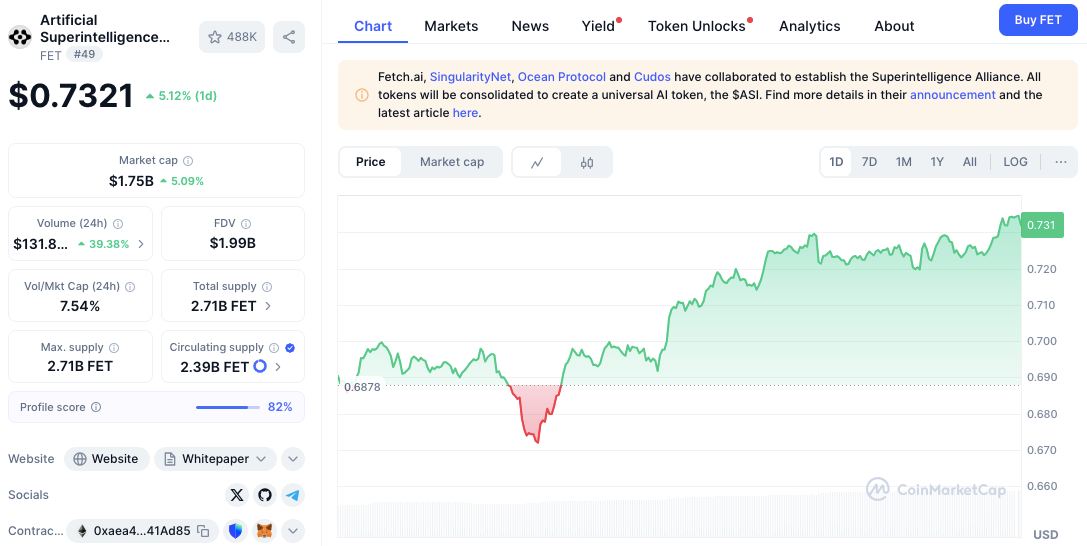
Task: Expand more website links chevron
Action: (293, 459)
